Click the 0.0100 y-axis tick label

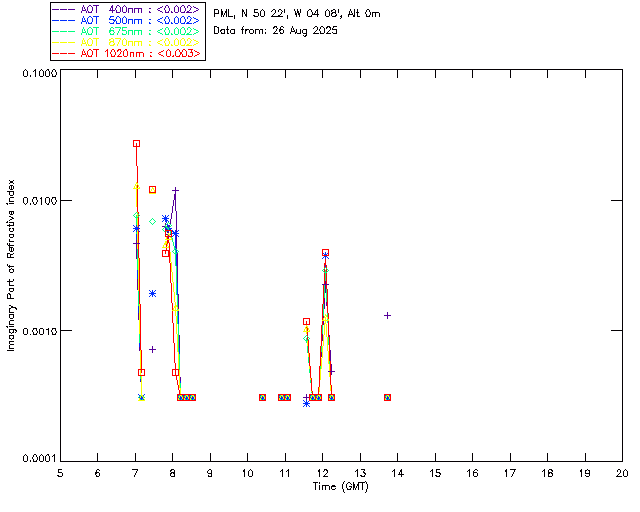(x=39, y=201)
